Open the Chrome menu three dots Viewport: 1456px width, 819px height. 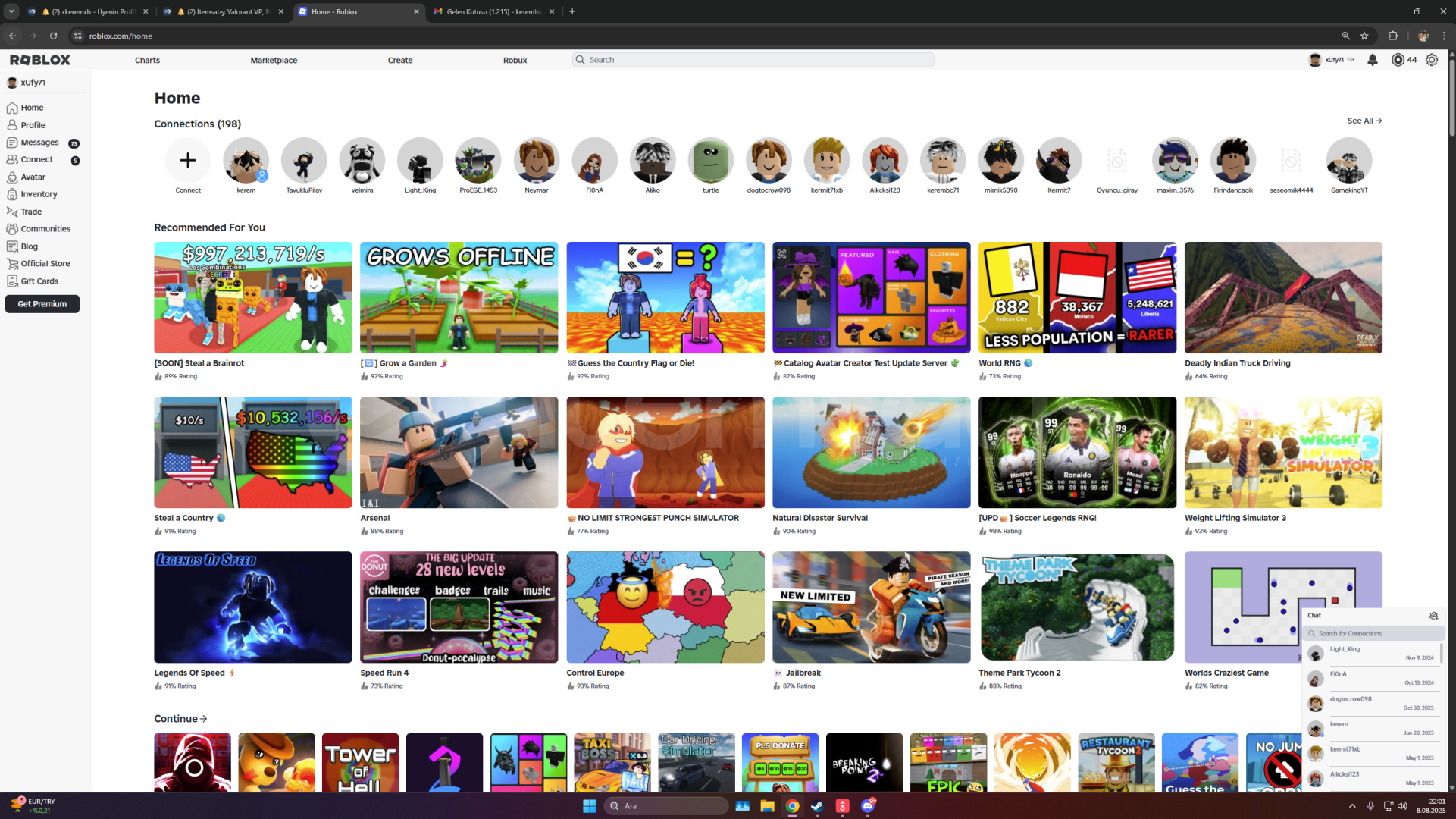(x=1444, y=36)
